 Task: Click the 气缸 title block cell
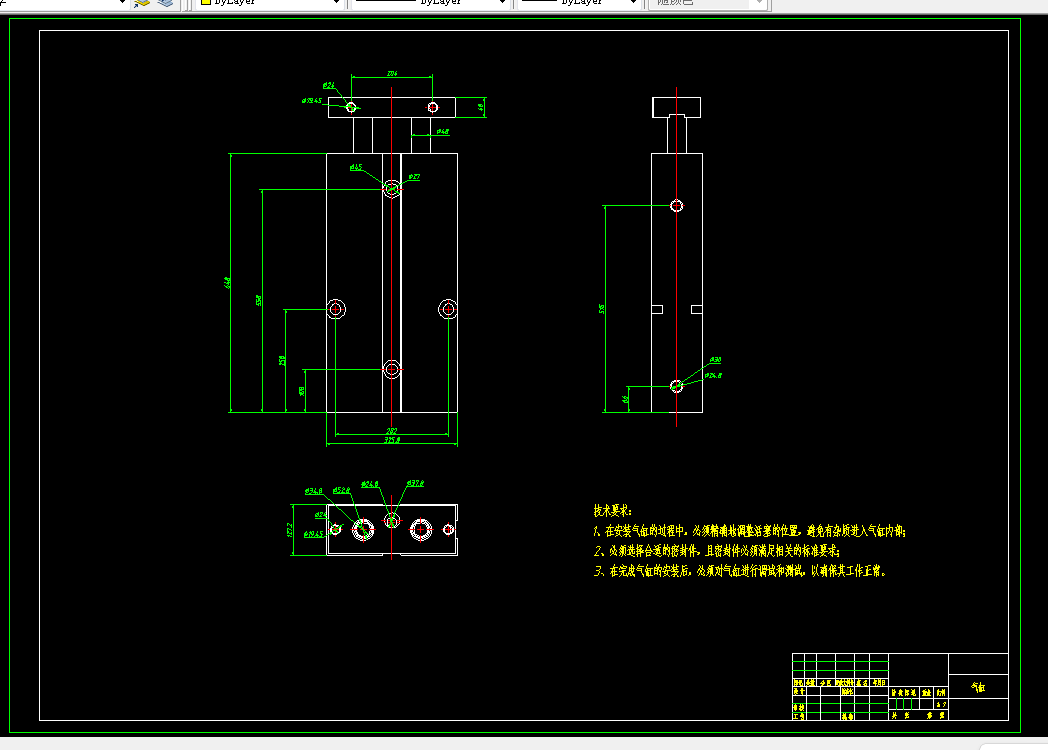click(x=978, y=687)
